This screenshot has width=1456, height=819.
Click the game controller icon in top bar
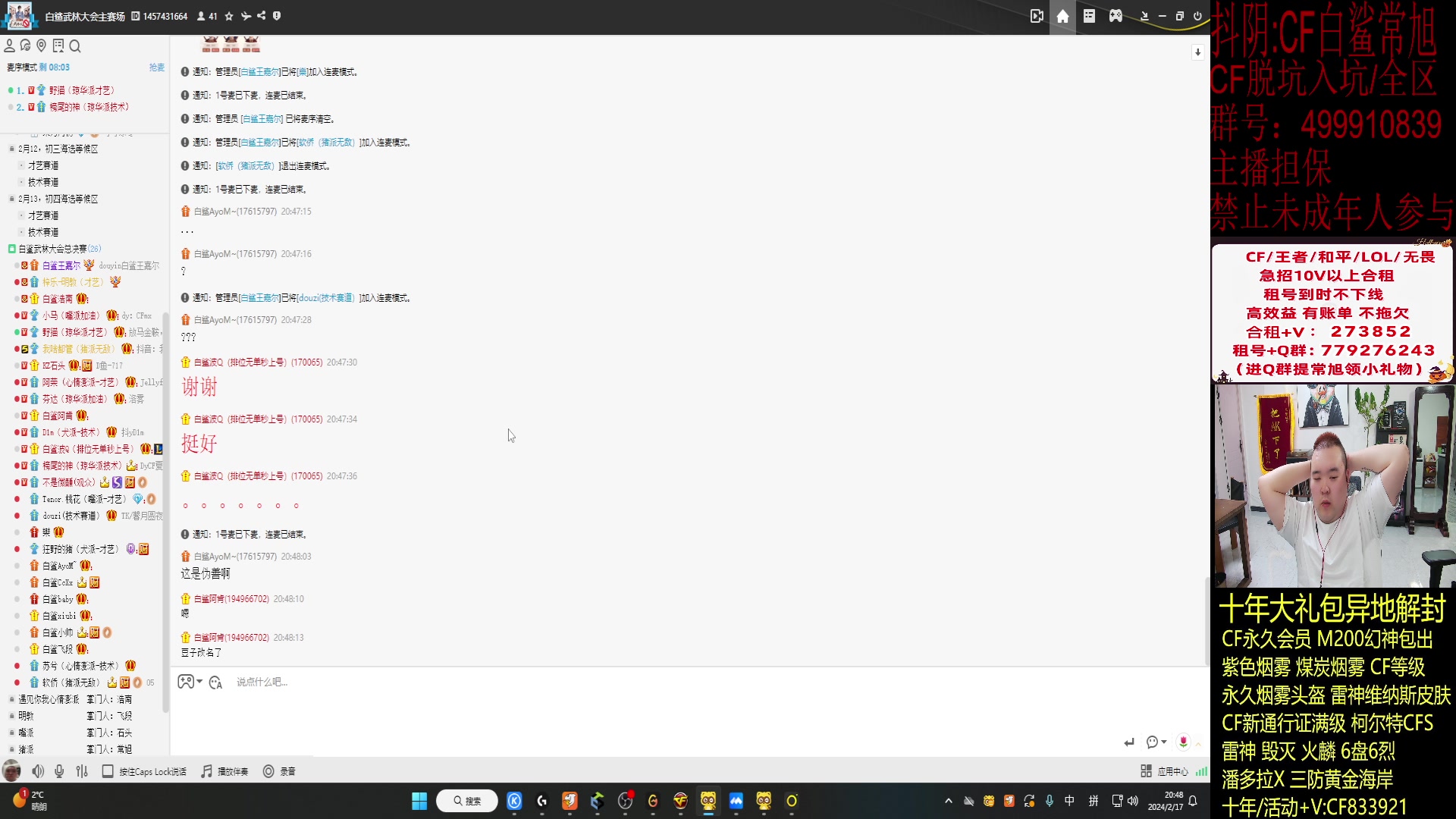pos(1116,16)
